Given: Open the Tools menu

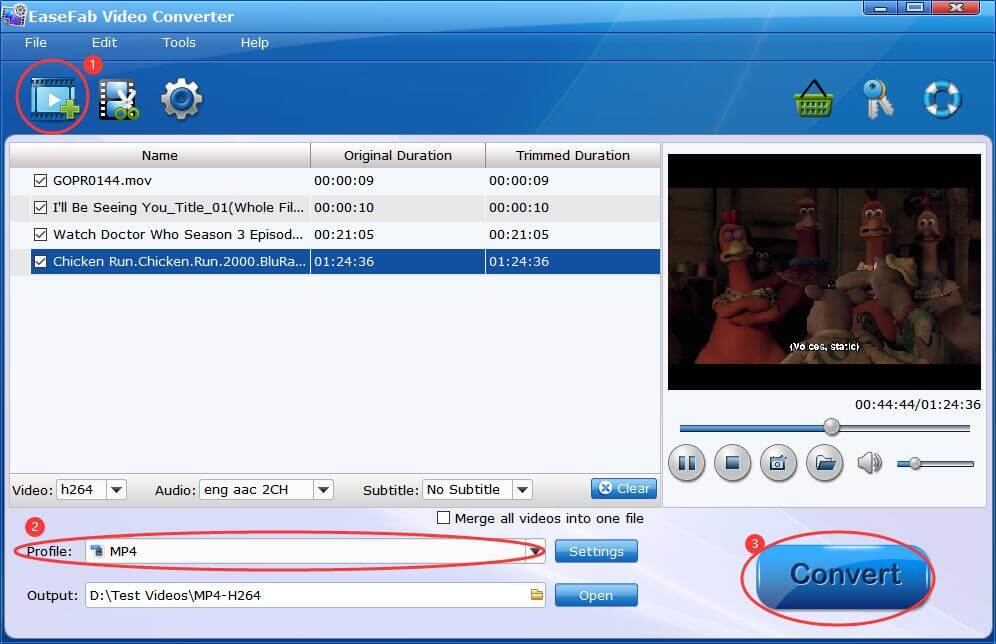Looking at the screenshot, I should pyautogui.click(x=178, y=43).
